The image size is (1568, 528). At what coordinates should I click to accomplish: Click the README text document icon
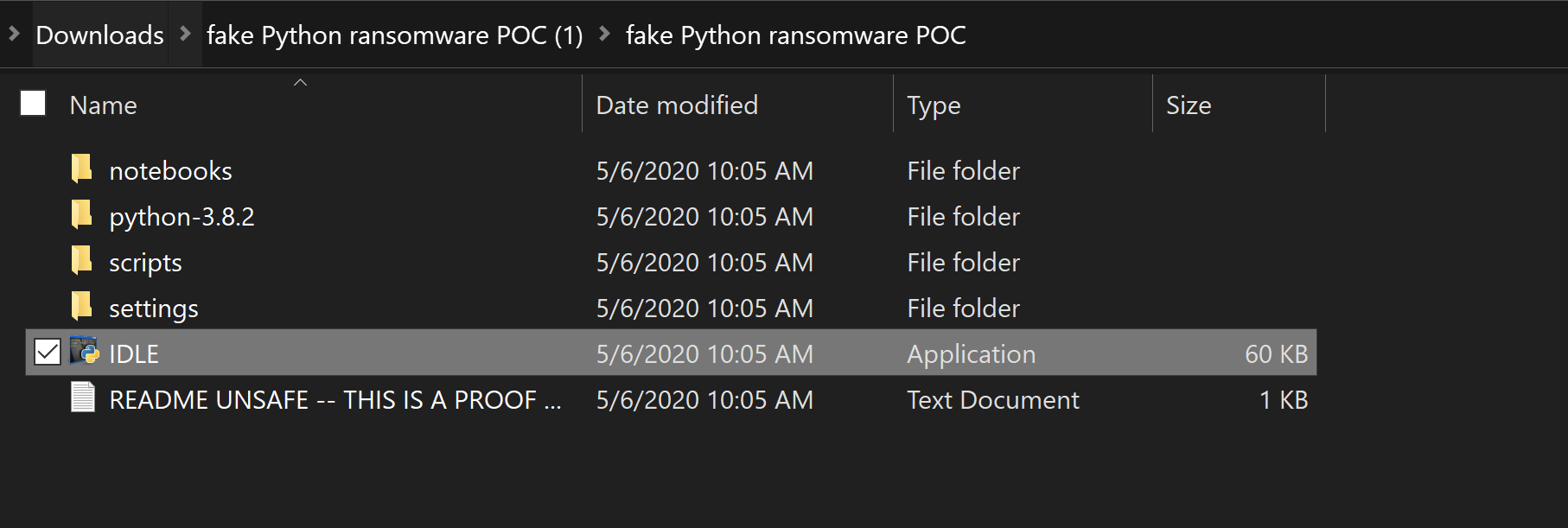tap(83, 398)
